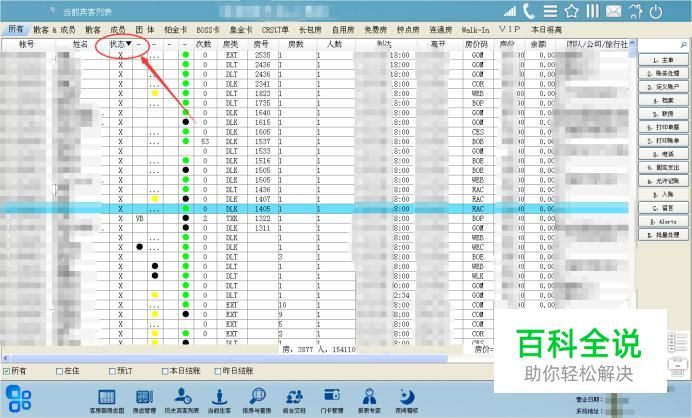Screen dimensions: 692x418
Task: Click the 房号 column header
Action: point(261,44)
